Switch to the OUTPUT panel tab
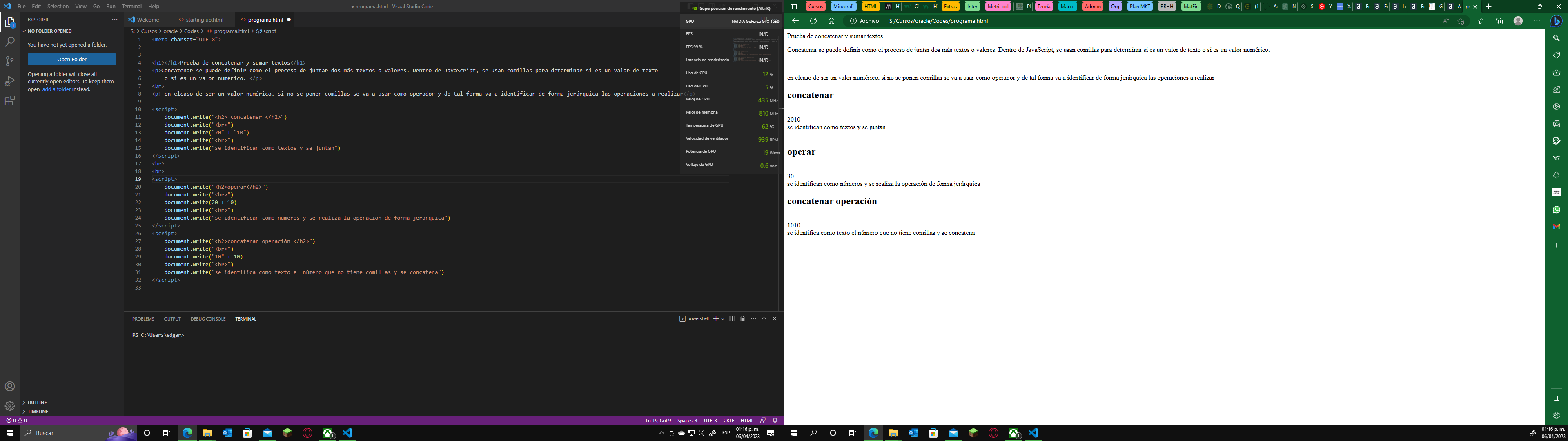 pos(172,318)
